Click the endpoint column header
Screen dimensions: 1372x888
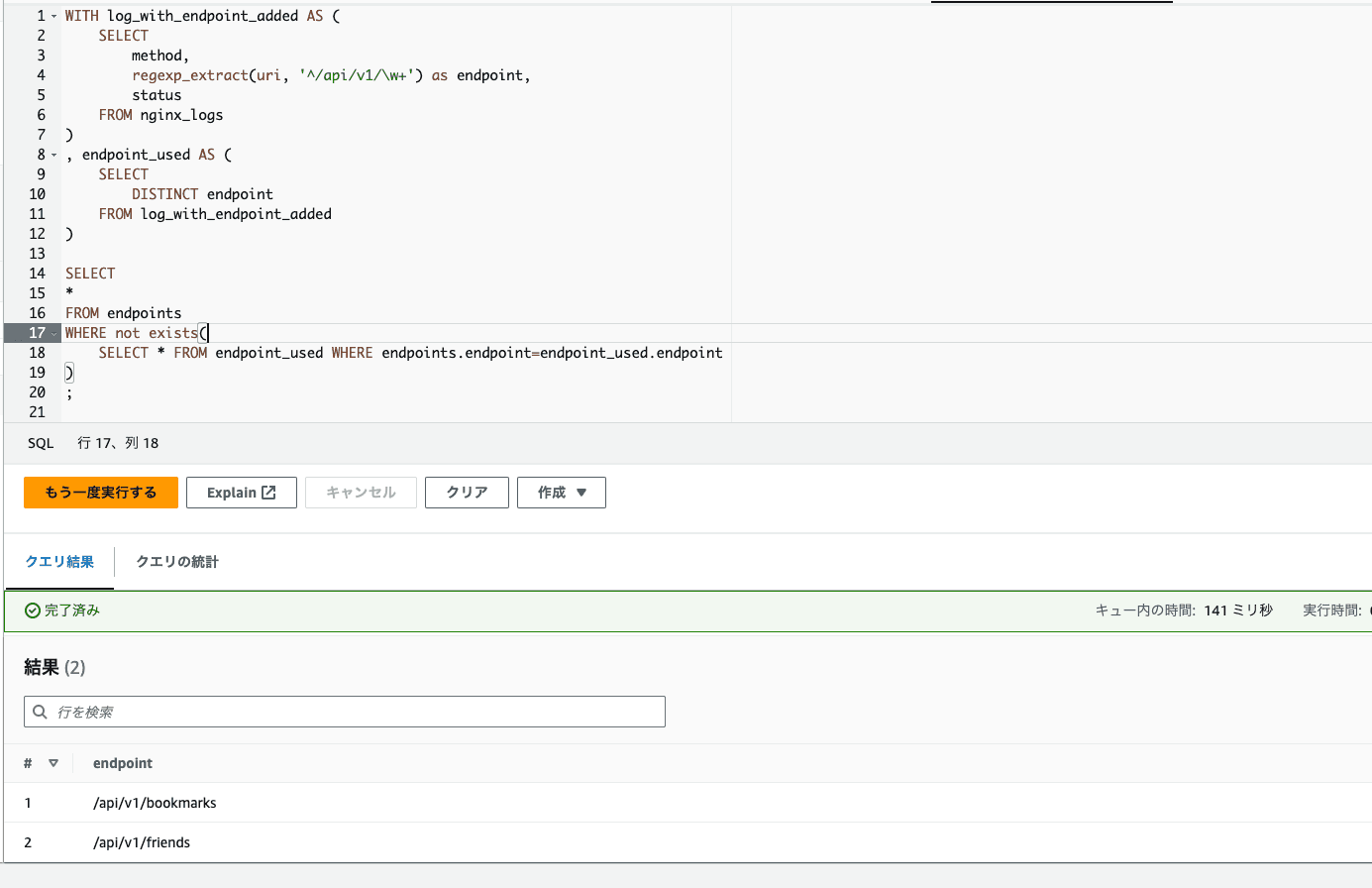click(x=123, y=763)
